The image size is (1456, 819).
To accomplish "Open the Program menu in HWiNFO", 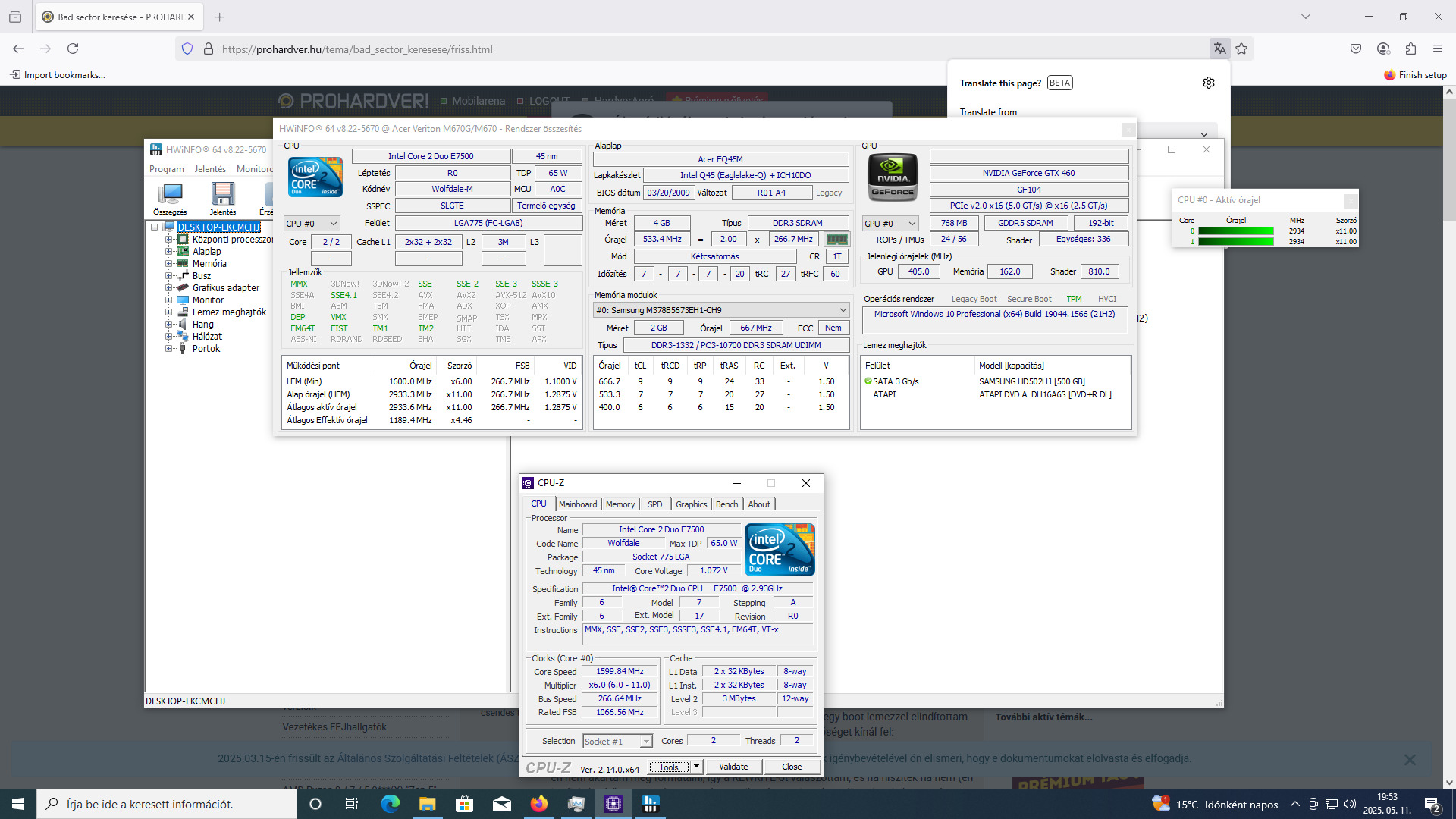I will [166, 169].
